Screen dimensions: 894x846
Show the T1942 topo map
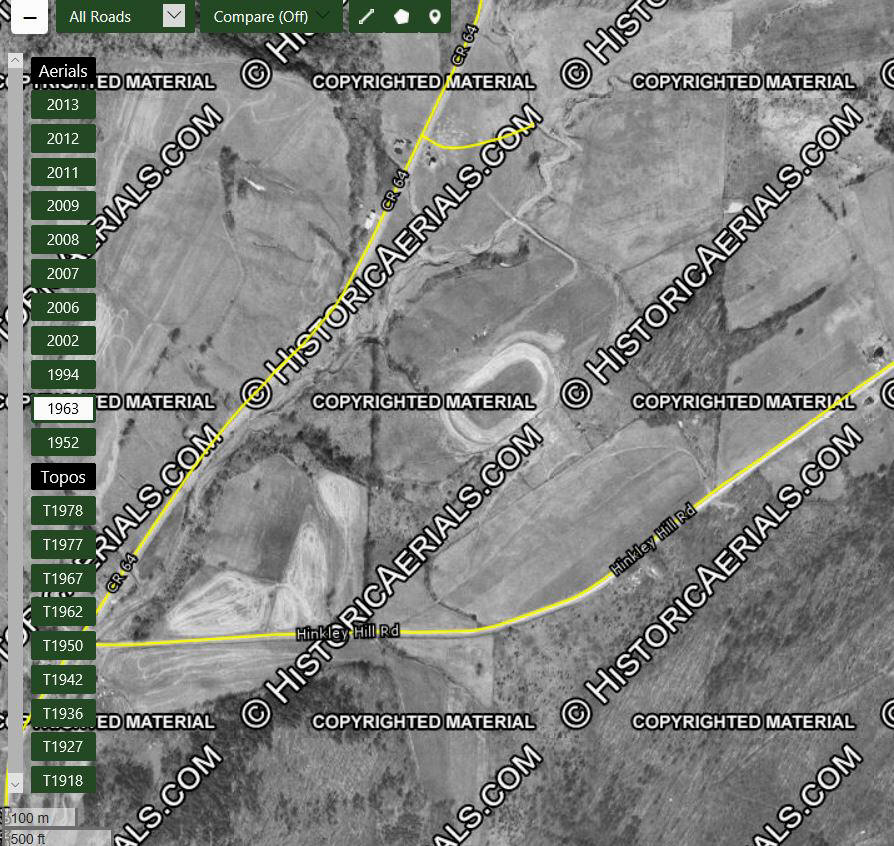63,680
